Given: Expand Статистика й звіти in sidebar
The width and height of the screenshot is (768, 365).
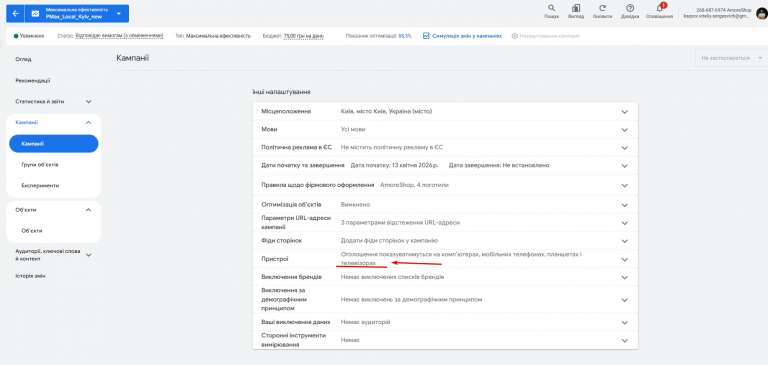Looking at the screenshot, I should click(x=89, y=101).
